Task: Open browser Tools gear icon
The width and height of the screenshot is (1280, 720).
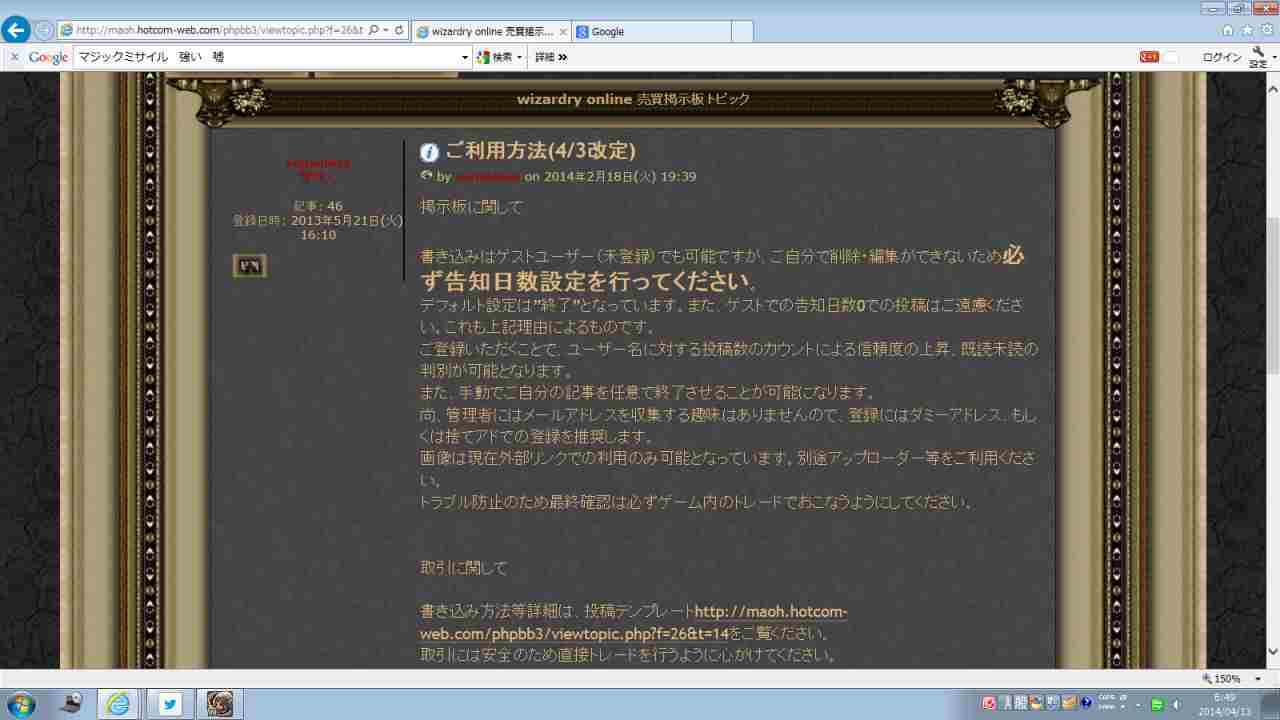Action: click(x=1266, y=30)
